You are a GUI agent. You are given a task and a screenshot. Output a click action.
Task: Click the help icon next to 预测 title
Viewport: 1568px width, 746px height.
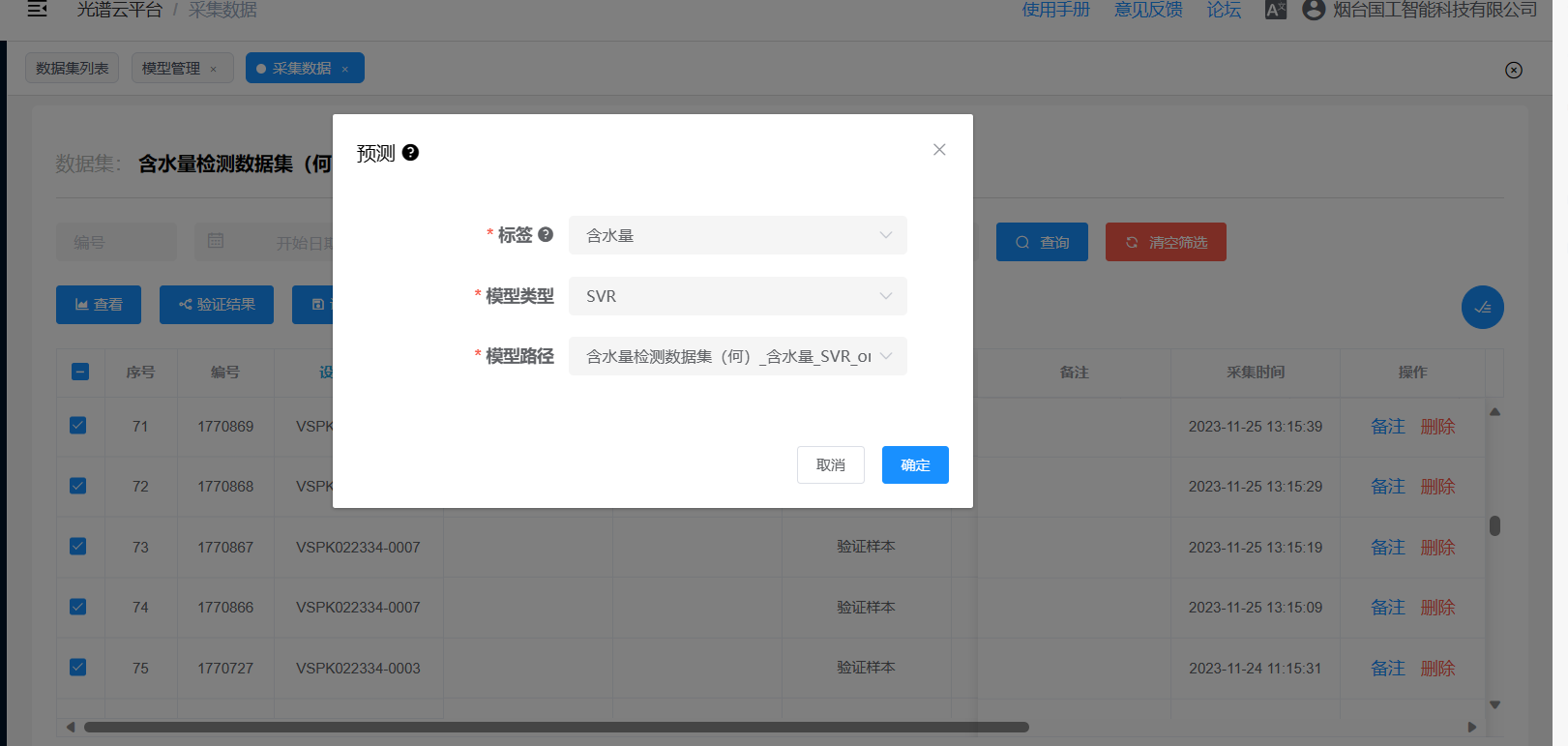[410, 153]
